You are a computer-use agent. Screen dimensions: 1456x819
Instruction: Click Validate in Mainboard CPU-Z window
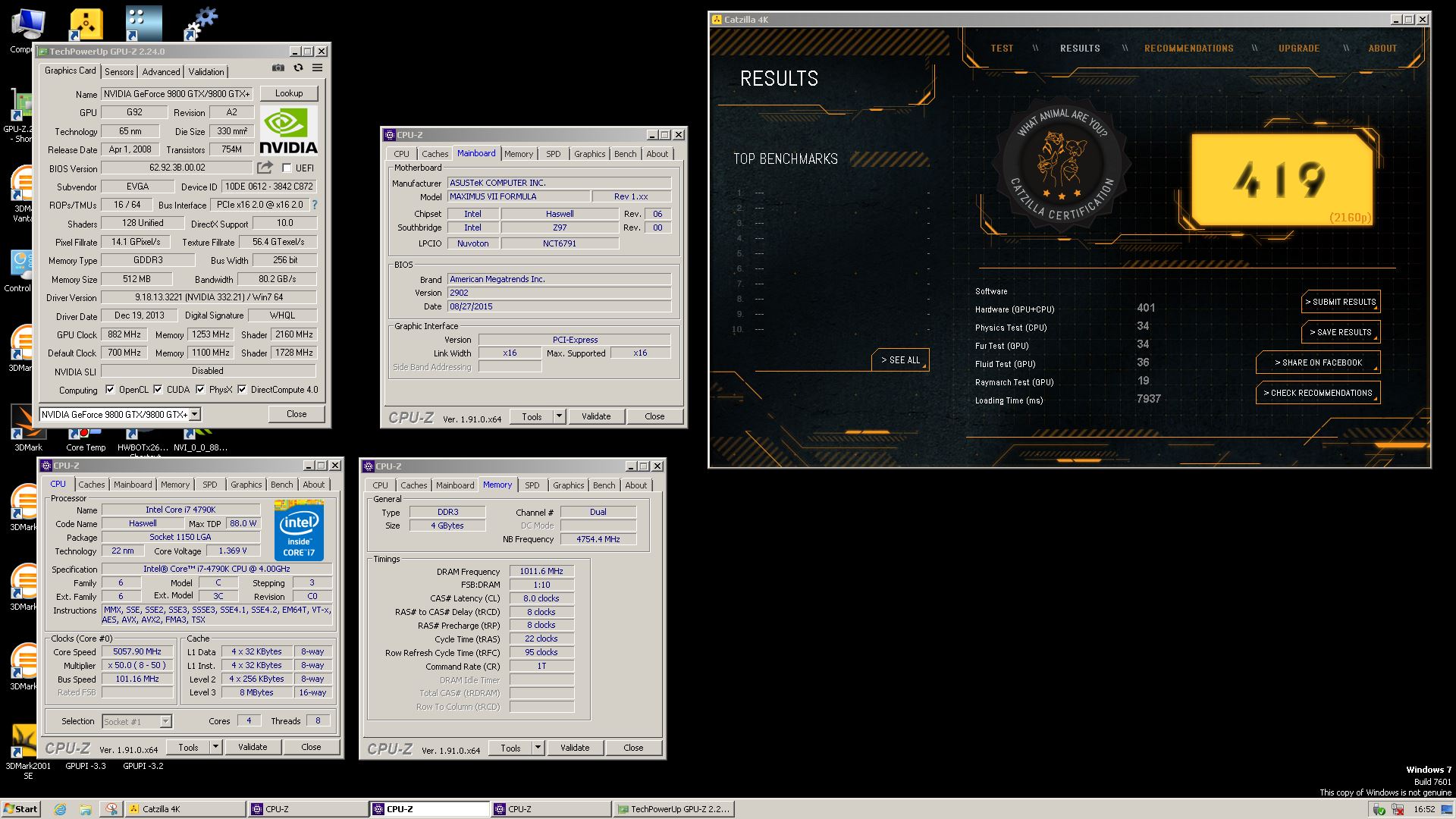click(596, 416)
